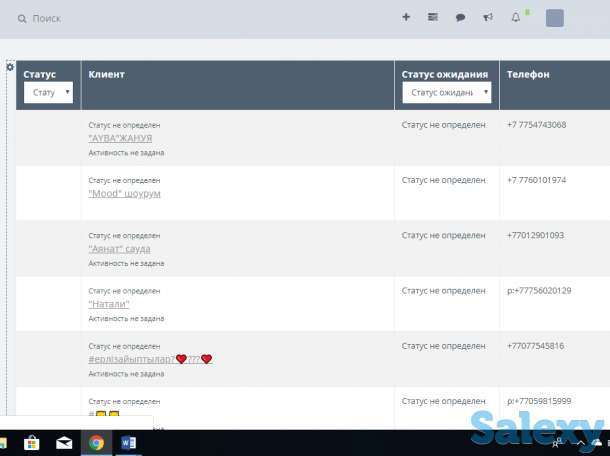The height and width of the screenshot is (456, 610).
Task: Click the table settings gear icon
Action: (x=10, y=67)
